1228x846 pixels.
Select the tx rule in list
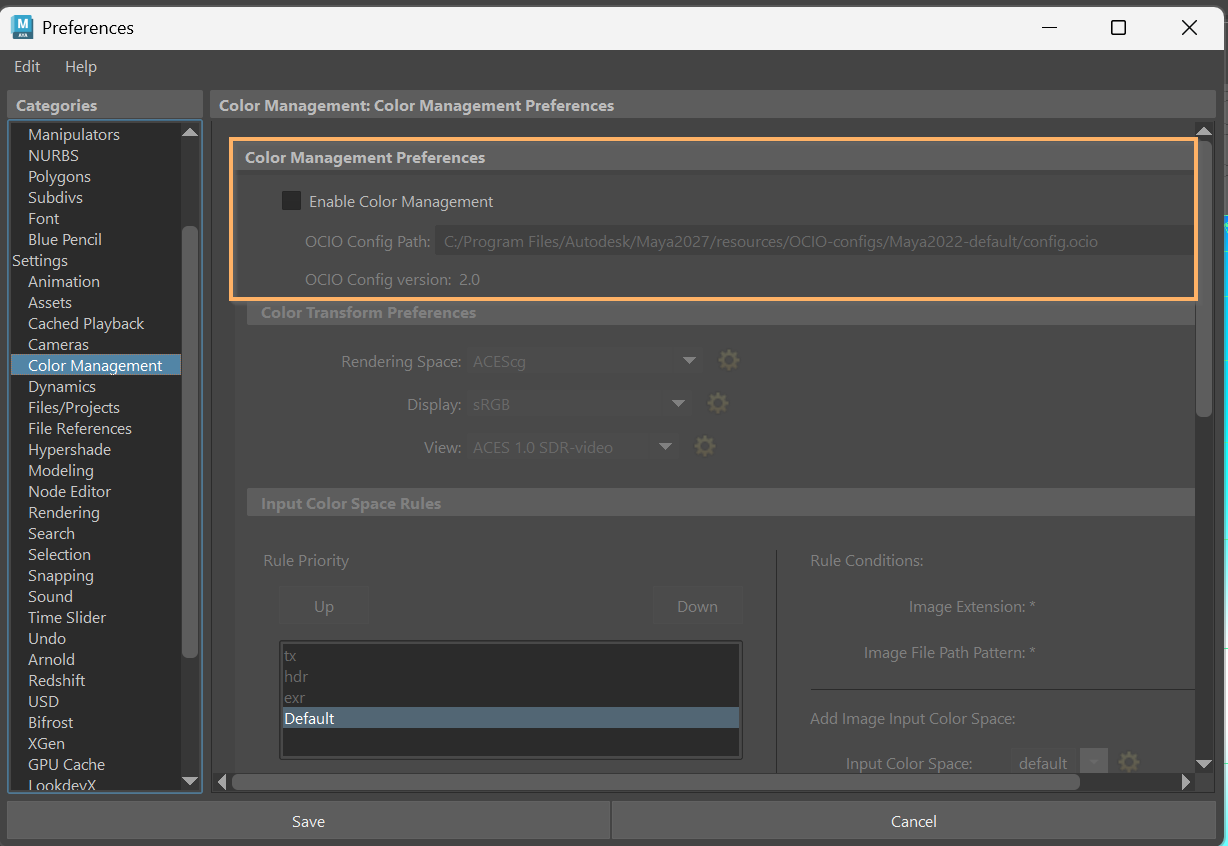[x=510, y=656]
